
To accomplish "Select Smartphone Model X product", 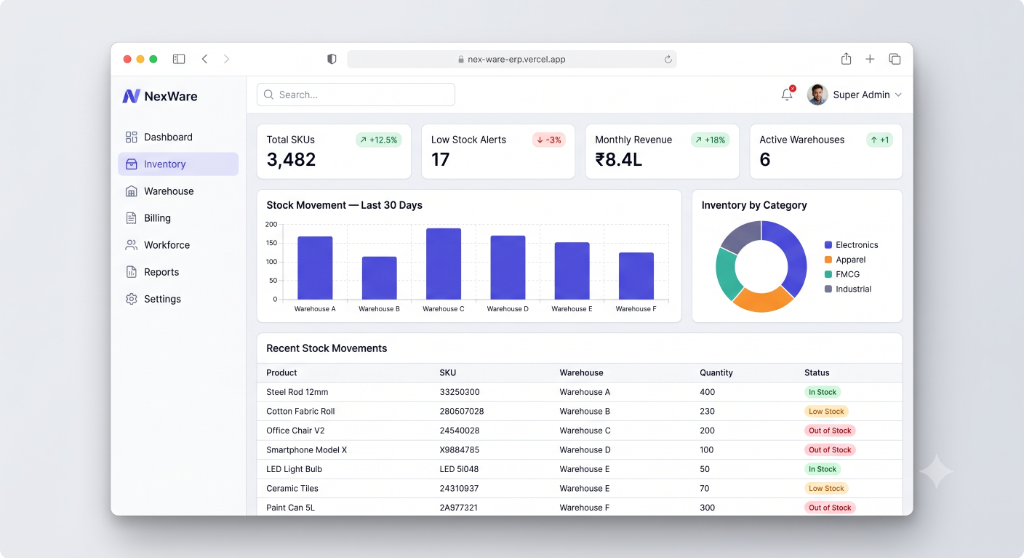I will (306, 450).
